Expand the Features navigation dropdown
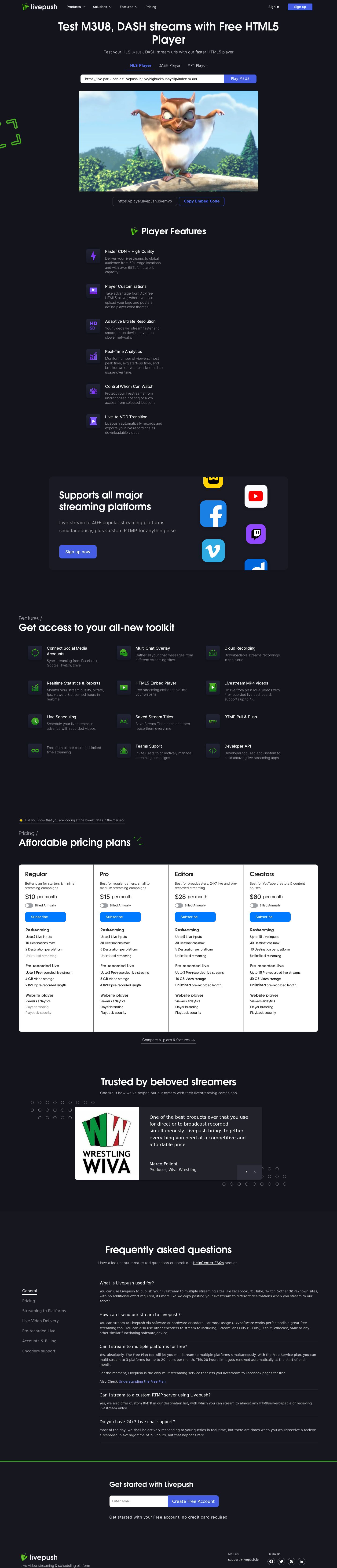Screen dimensions: 337x1568 128,7
